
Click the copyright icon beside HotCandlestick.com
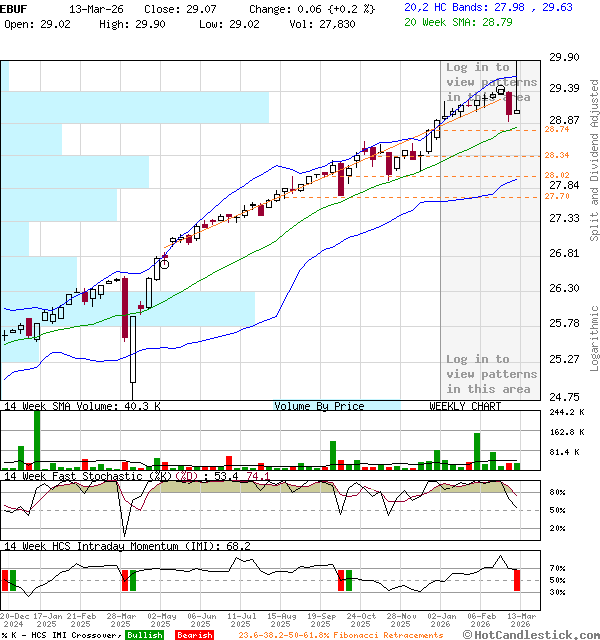pos(467,634)
